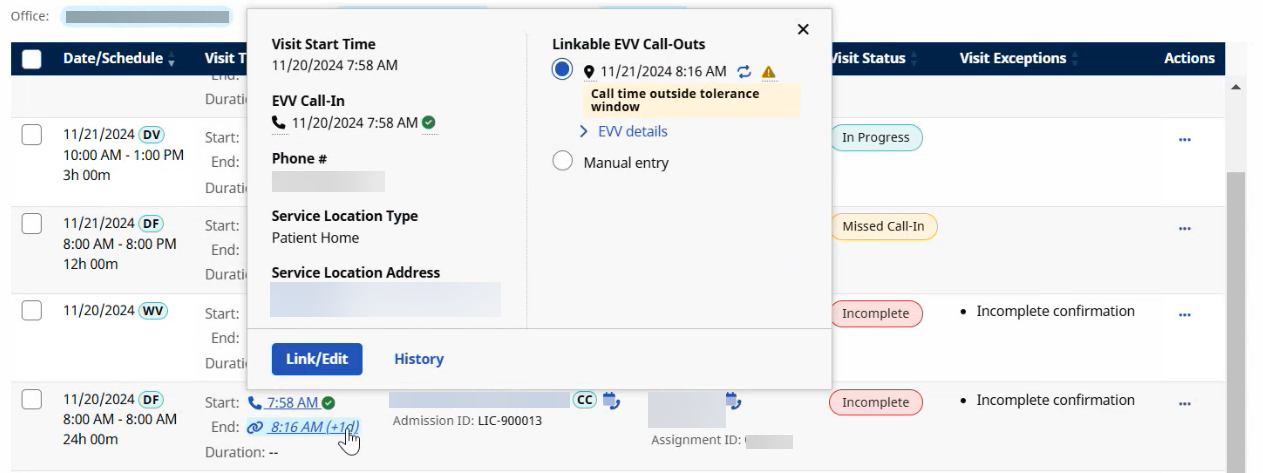Choose the Manual entry radio option
Image resolution: width=1263 pixels, height=473 pixels.
(562, 162)
